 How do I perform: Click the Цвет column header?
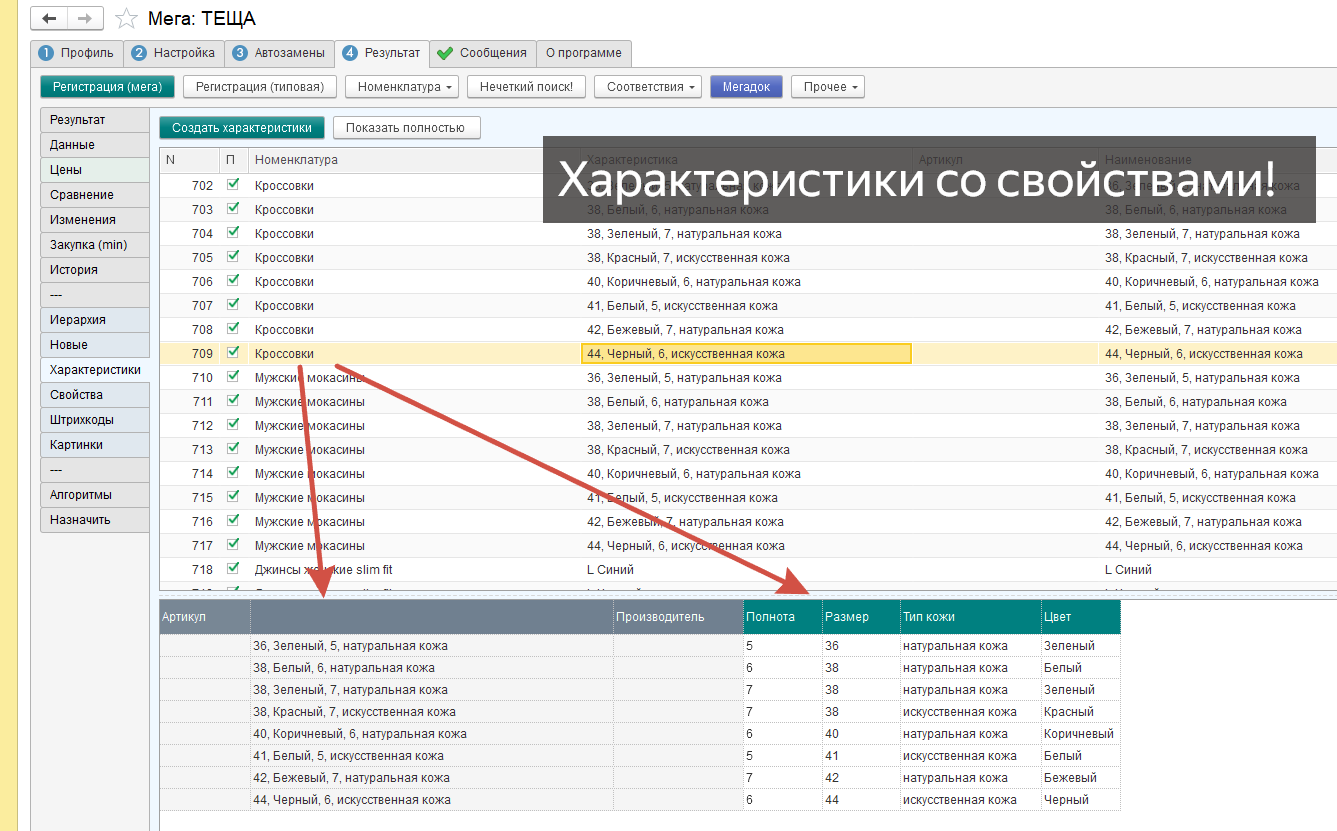coord(1081,617)
